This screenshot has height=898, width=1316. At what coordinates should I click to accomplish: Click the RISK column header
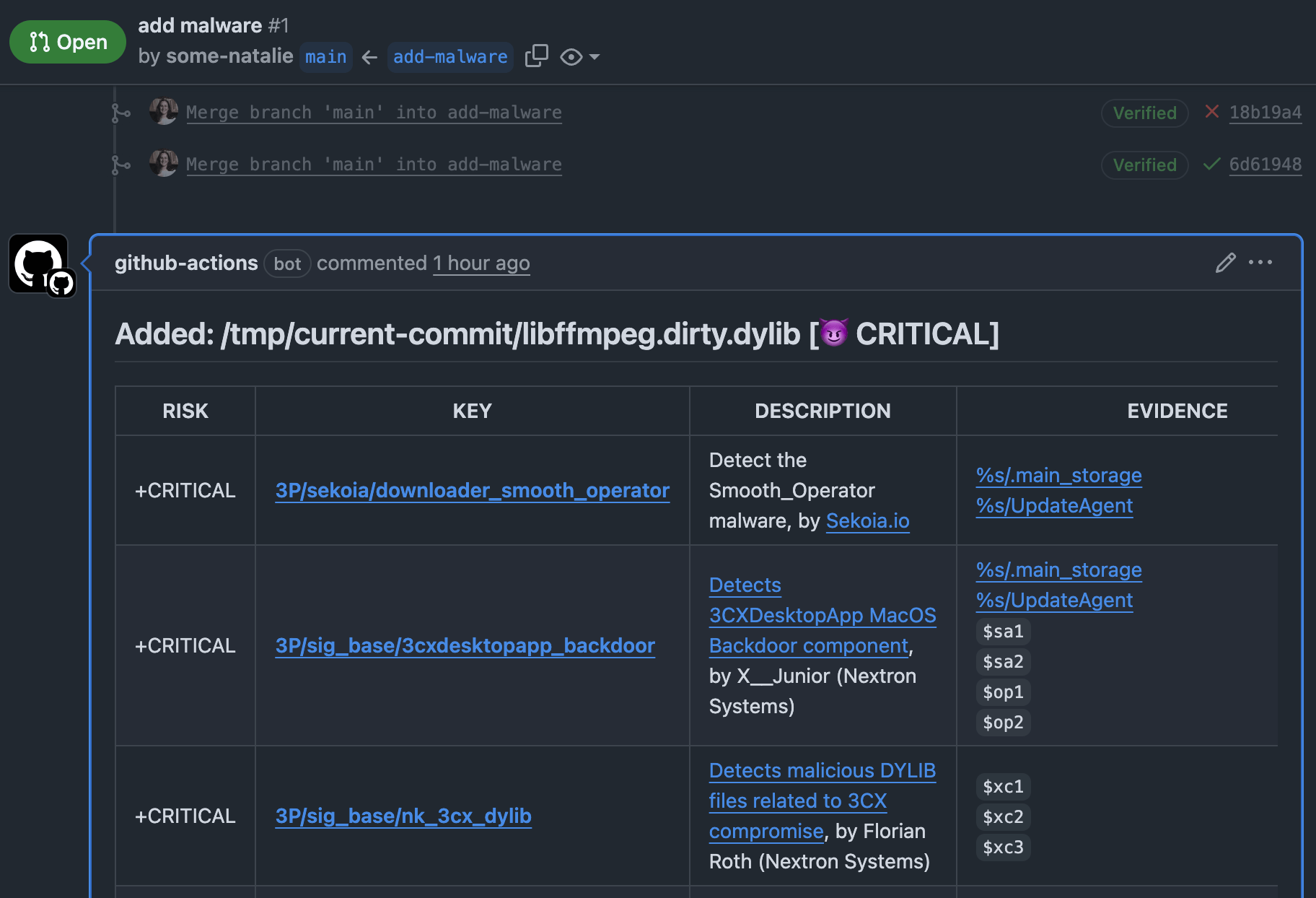[x=185, y=411]
